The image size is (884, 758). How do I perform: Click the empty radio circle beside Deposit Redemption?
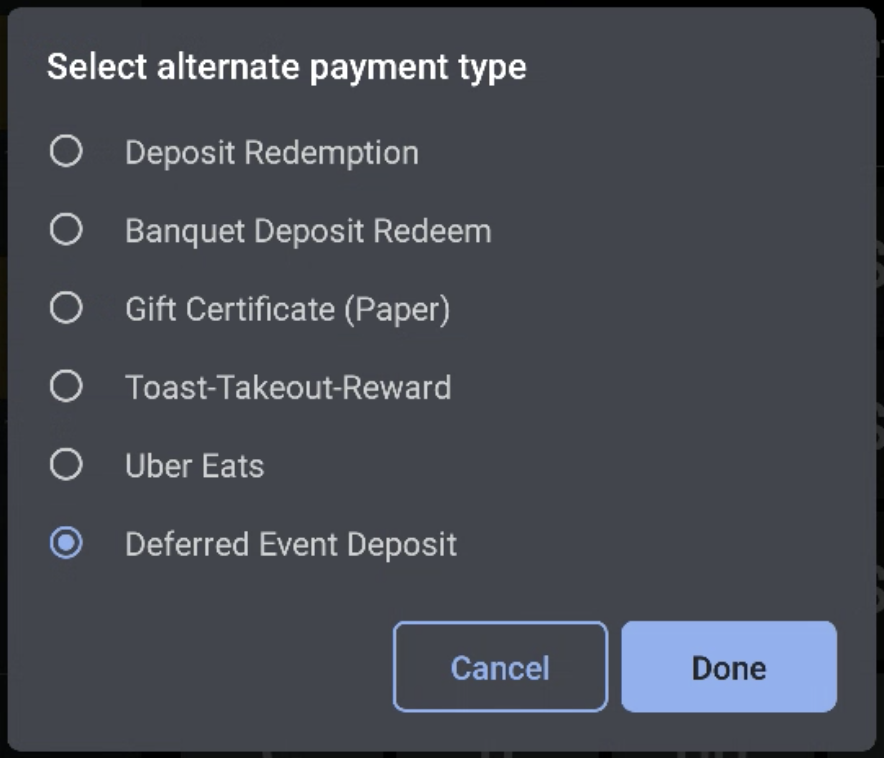66,152
